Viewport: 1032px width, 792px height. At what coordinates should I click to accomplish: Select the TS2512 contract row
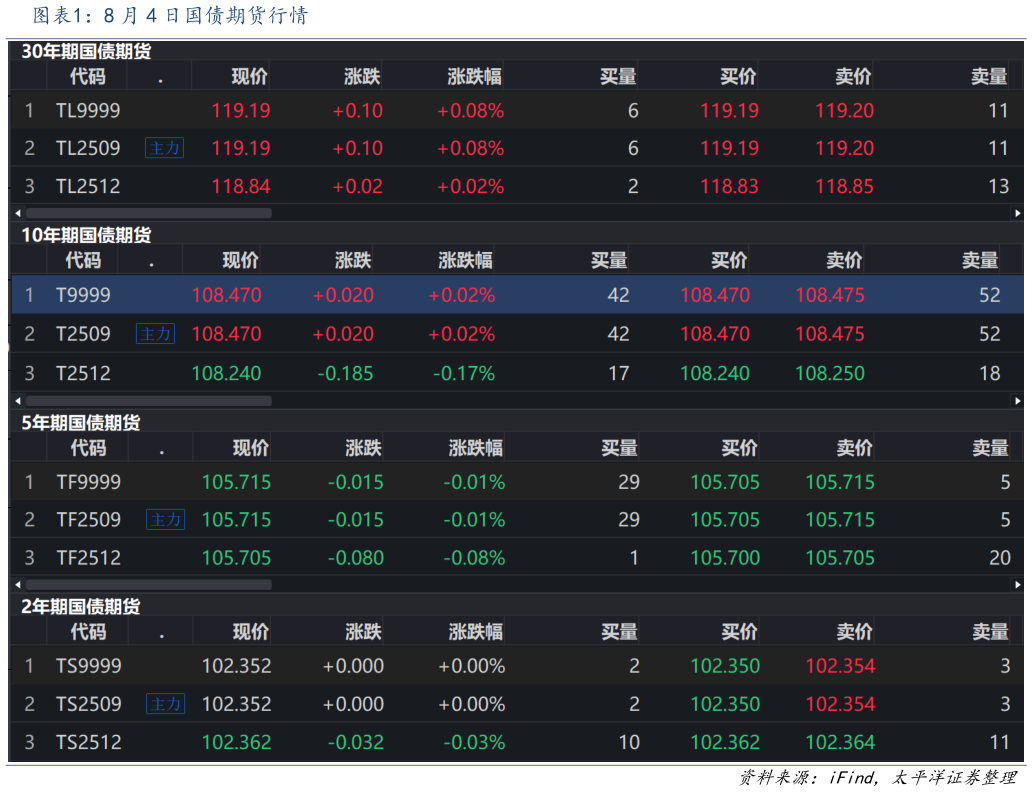[x=500, y=742]
